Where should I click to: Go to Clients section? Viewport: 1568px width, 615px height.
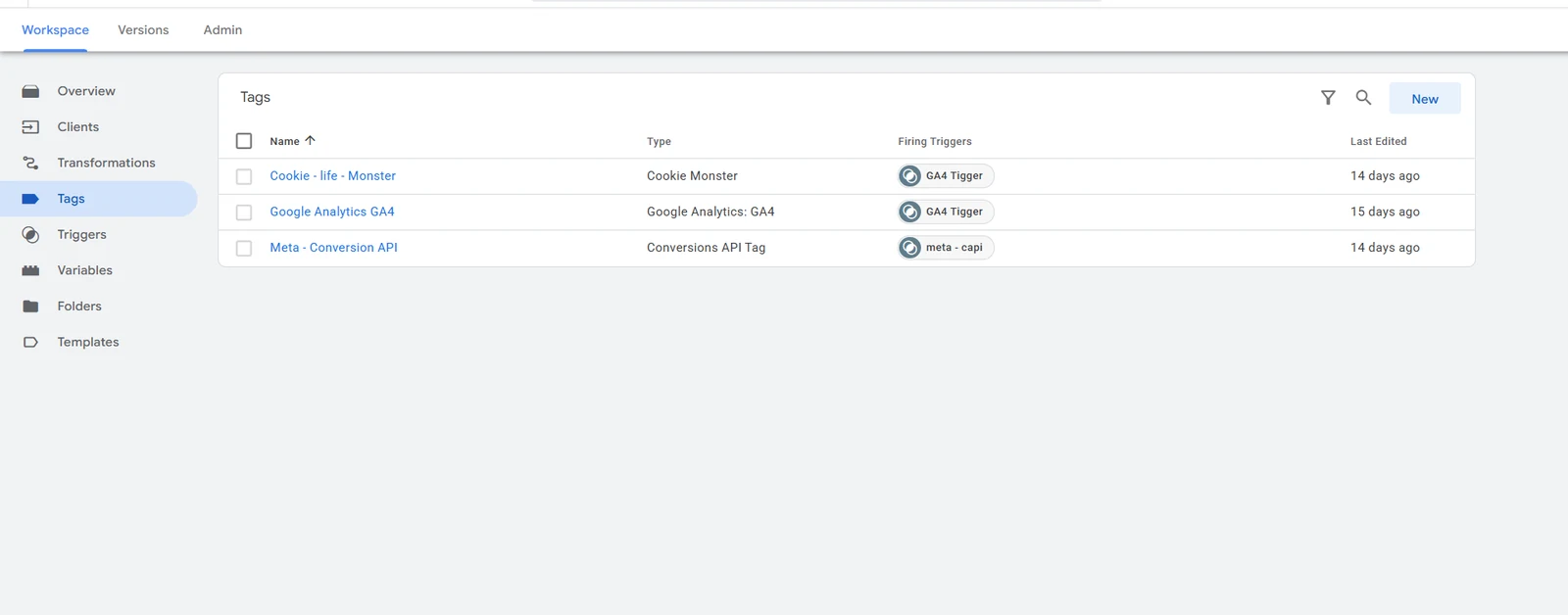(78, 127)
